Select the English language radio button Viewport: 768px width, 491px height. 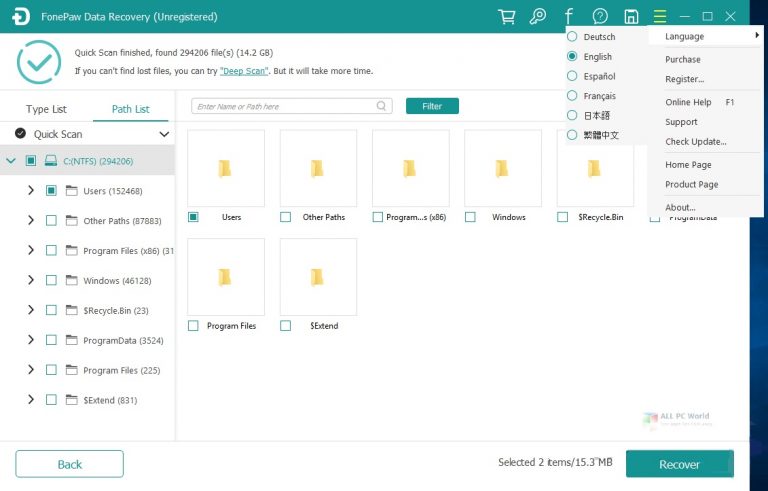click(572, 56)
